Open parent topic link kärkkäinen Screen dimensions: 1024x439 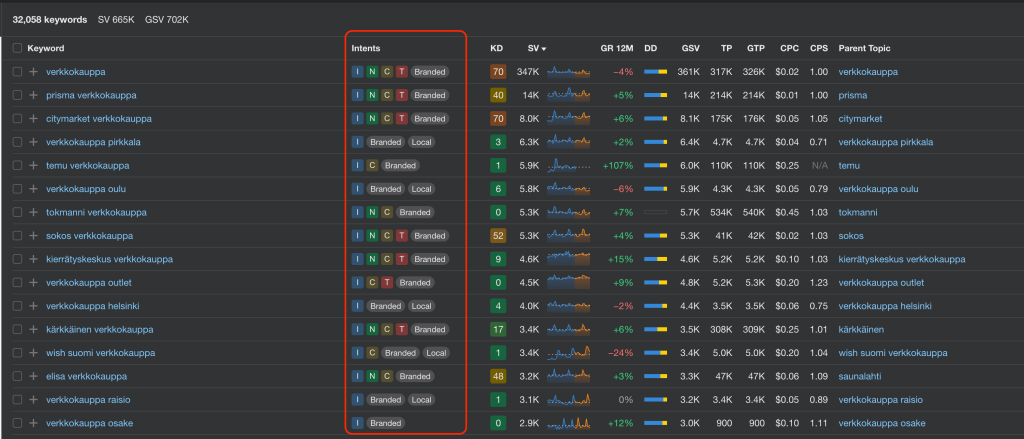point(861,330)
